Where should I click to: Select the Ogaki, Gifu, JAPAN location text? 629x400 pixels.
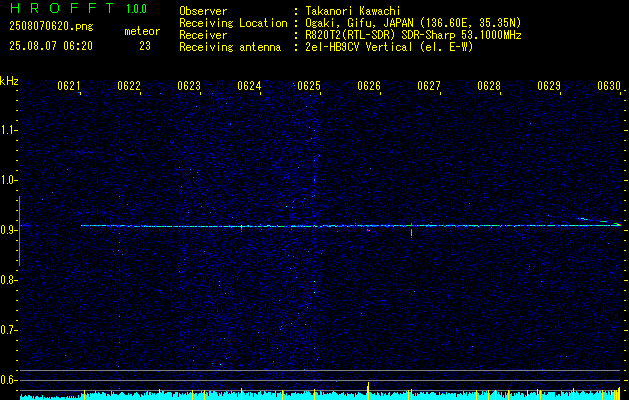(413, 23)
